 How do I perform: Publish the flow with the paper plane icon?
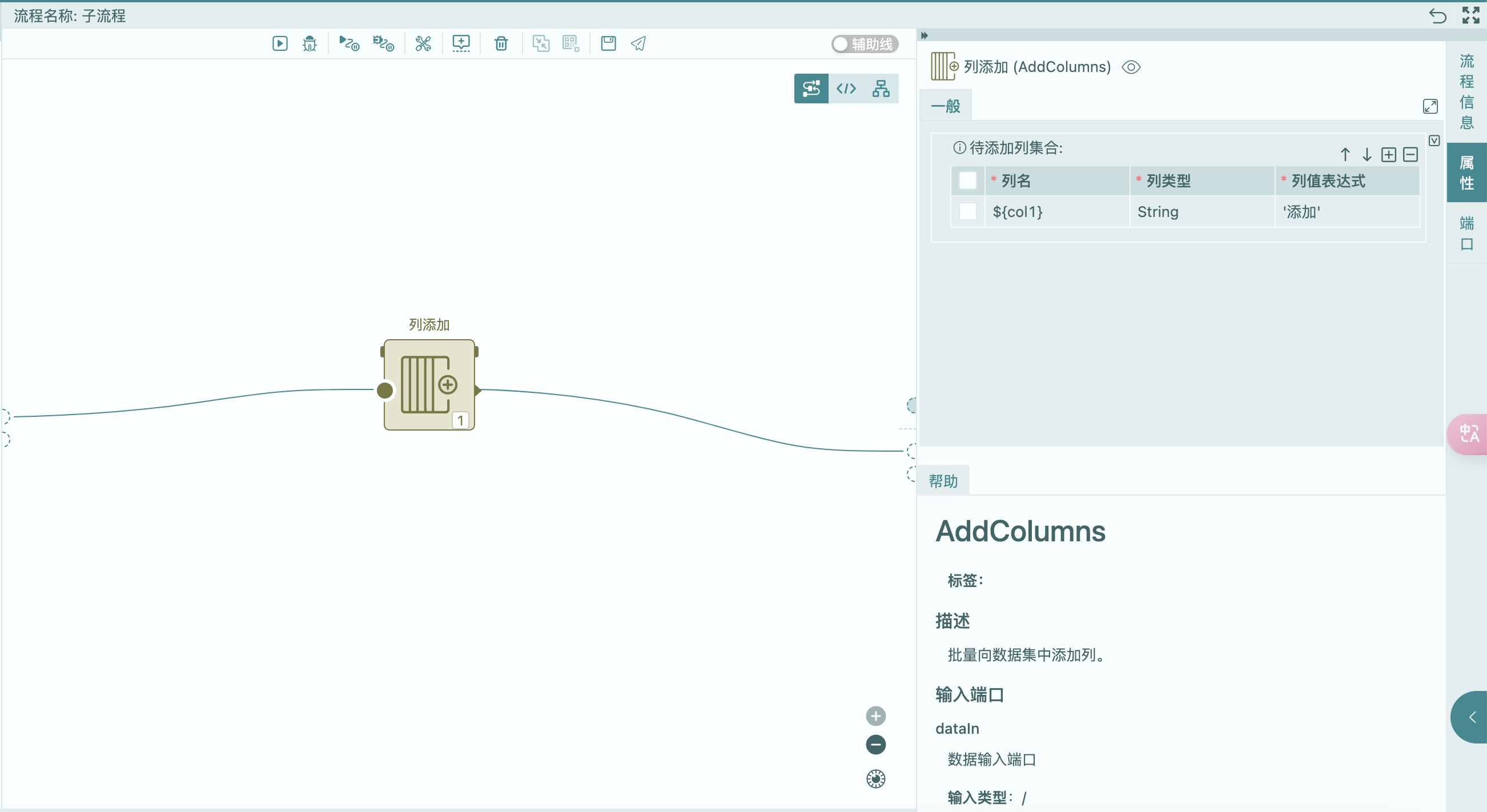pyautogui.click(x=638, y=43)
